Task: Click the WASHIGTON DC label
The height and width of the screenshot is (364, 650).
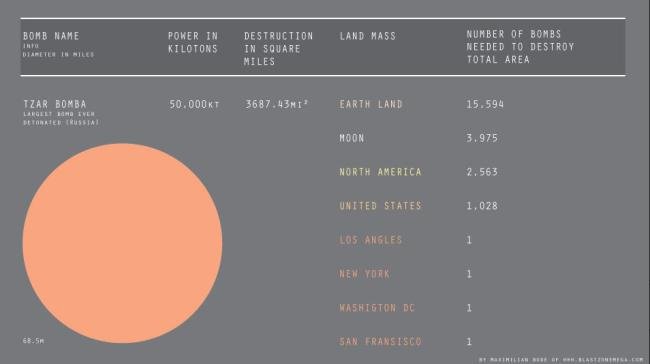Action: (x=377, y=308)
